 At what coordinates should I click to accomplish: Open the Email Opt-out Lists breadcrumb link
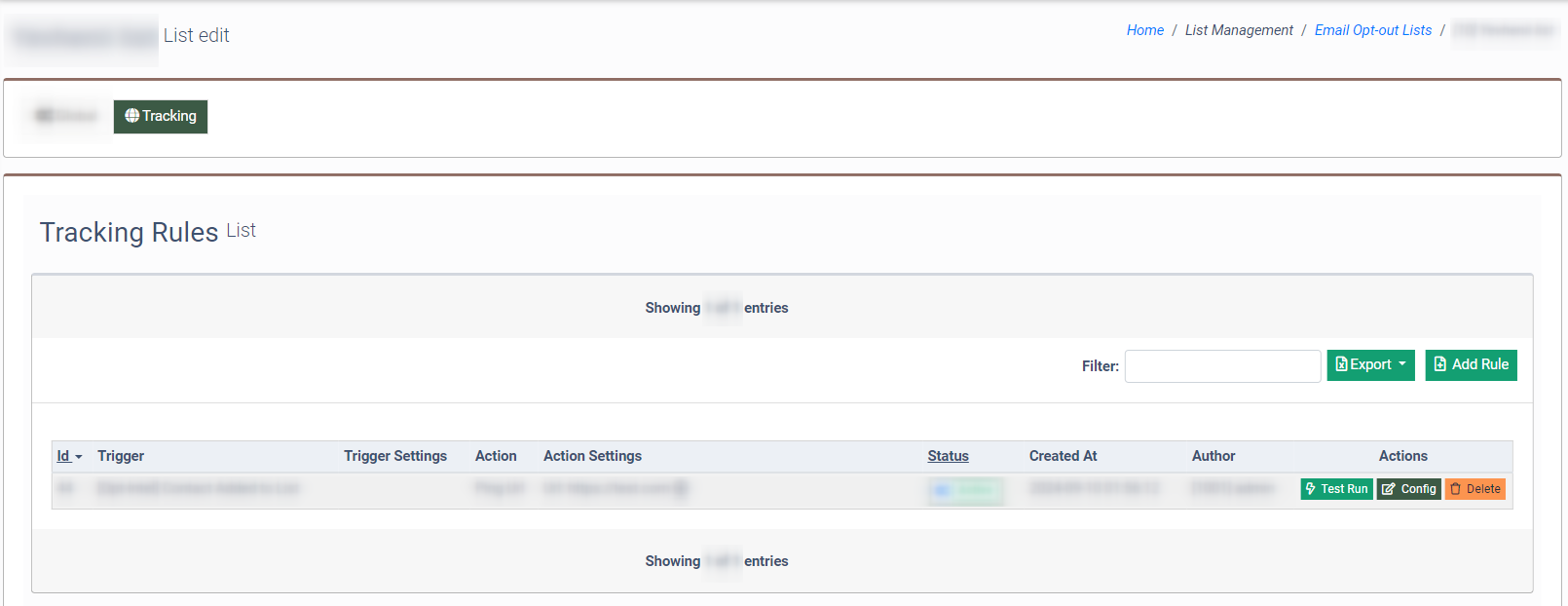coord(1372,30)
